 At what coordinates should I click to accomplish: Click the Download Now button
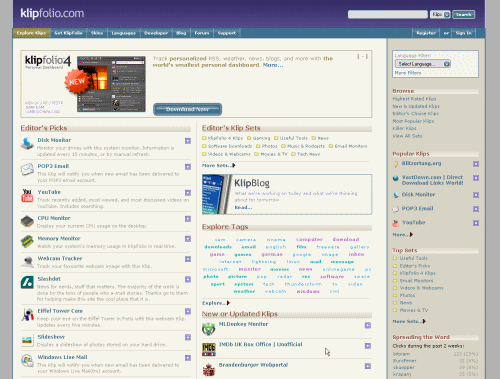coord(187,109)
